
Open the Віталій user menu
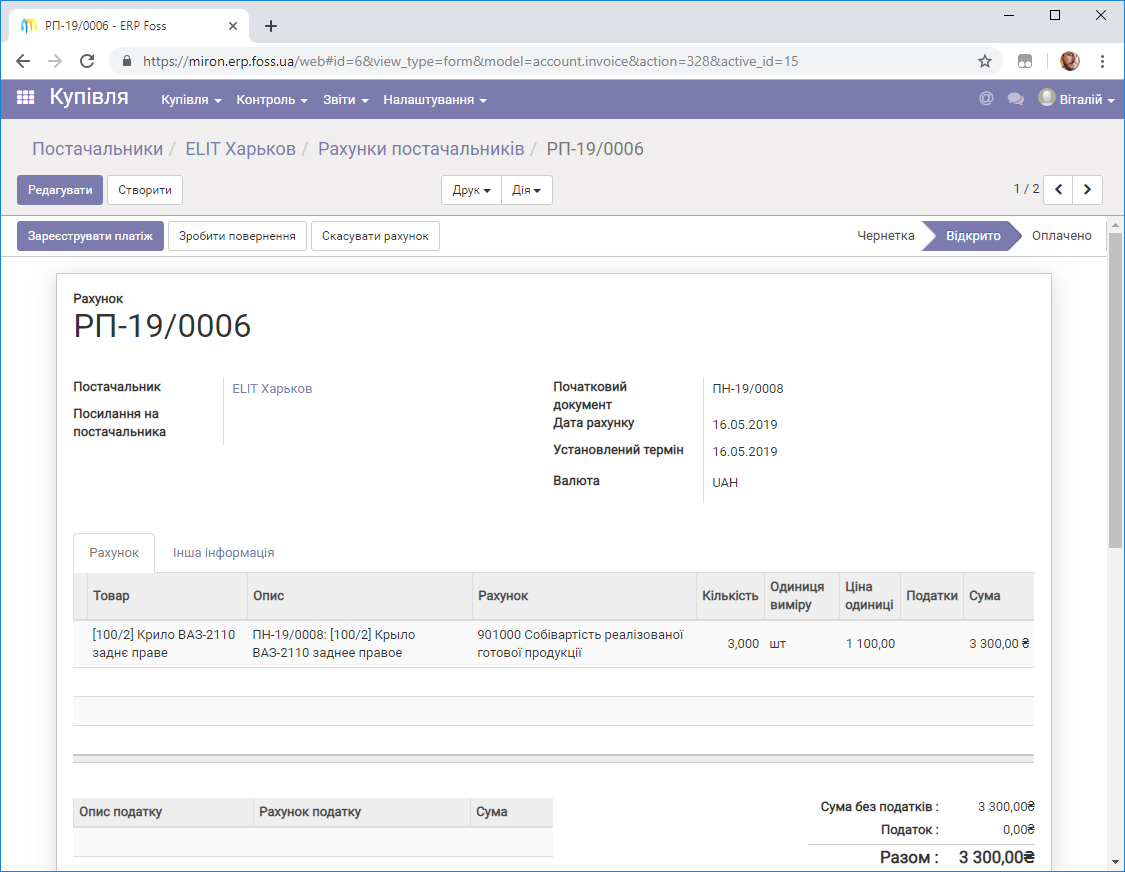click(1076, 99)
